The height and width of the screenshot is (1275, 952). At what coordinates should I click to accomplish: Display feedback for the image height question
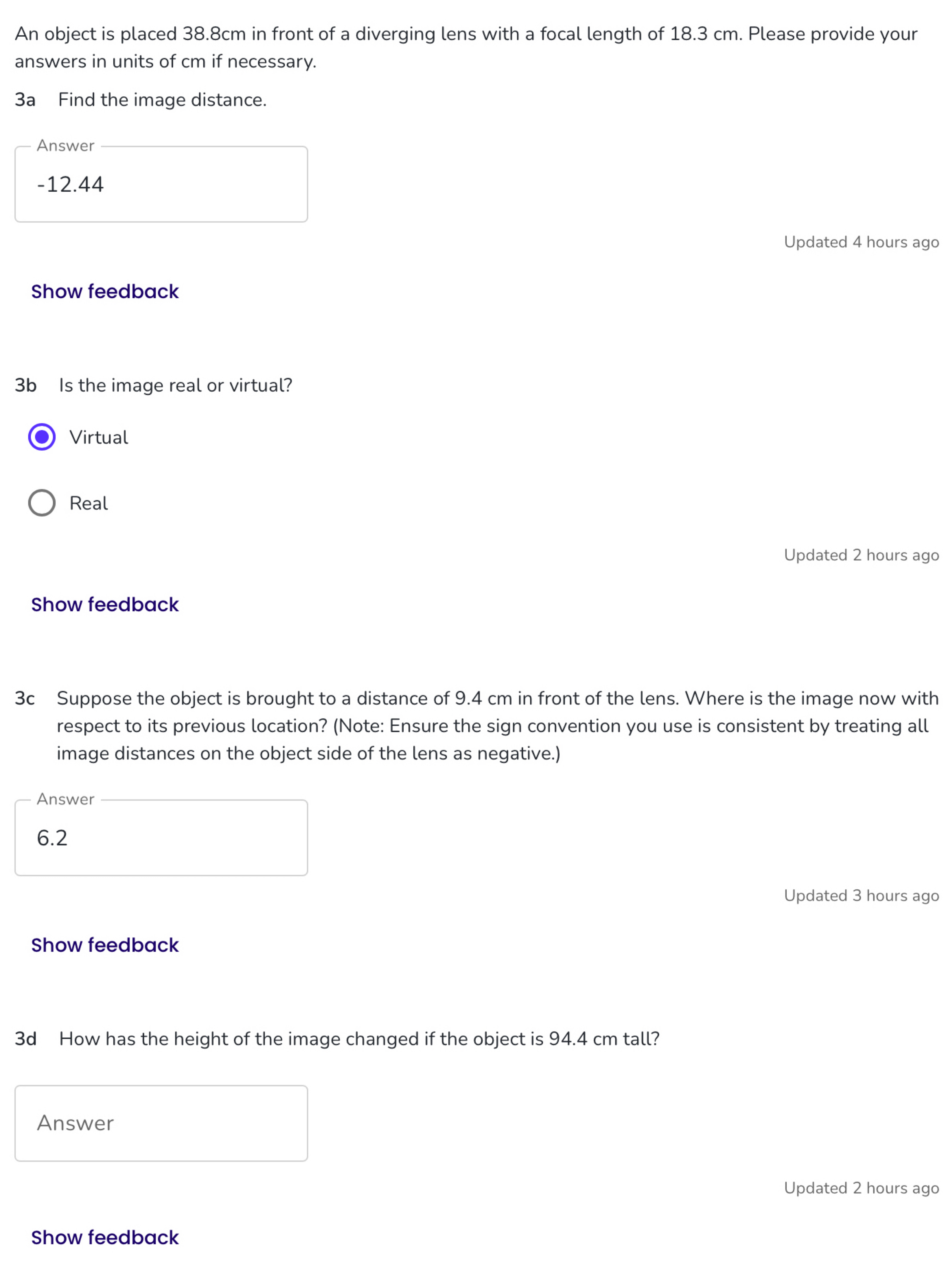[x=104, y=1237]
